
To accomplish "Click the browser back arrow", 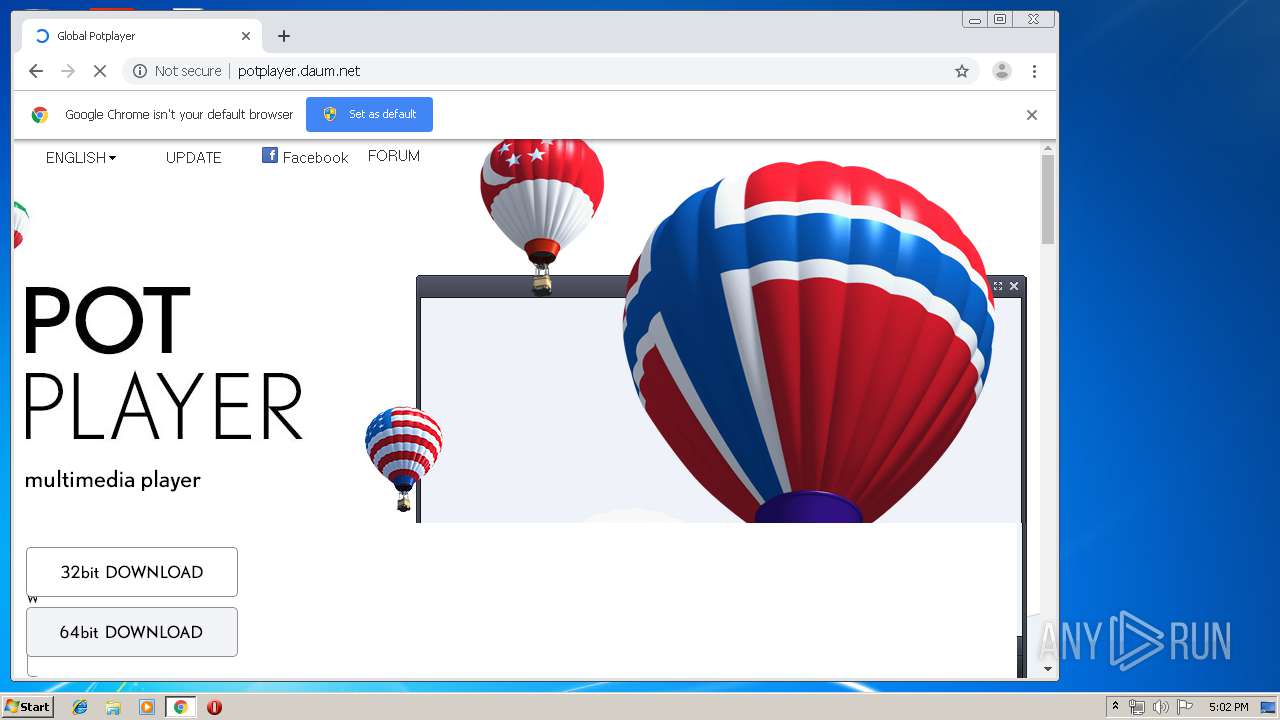I will [36, 71].
